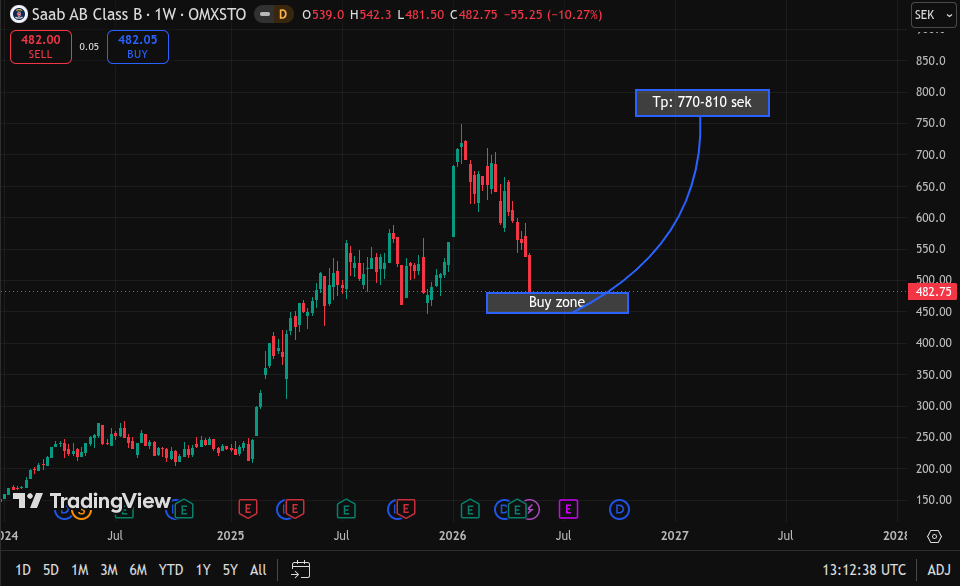960x586 pixels.
Task: Click the orange S split marker in 2024
Action: [x=81, y=513]
